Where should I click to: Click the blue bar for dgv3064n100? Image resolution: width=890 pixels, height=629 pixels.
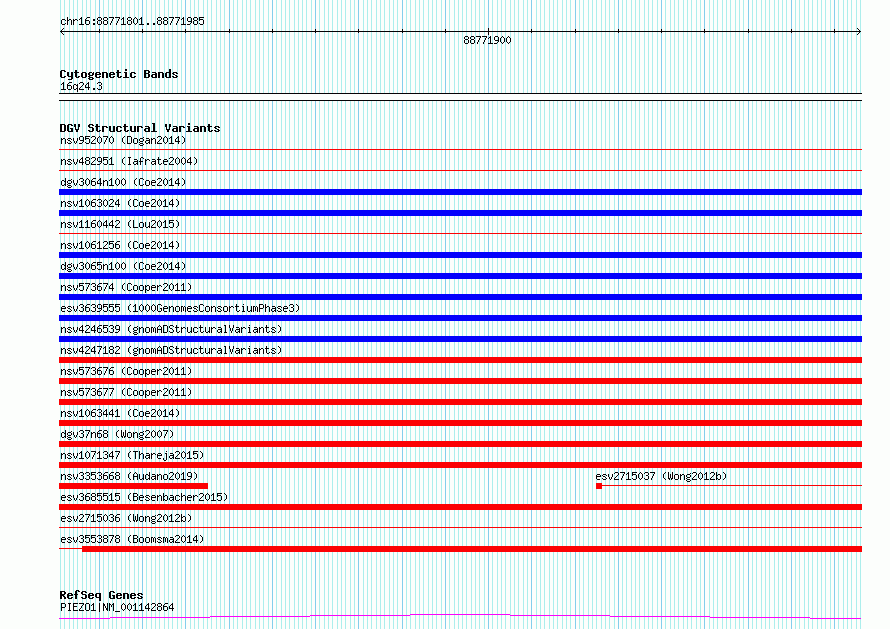click(460, 192)
